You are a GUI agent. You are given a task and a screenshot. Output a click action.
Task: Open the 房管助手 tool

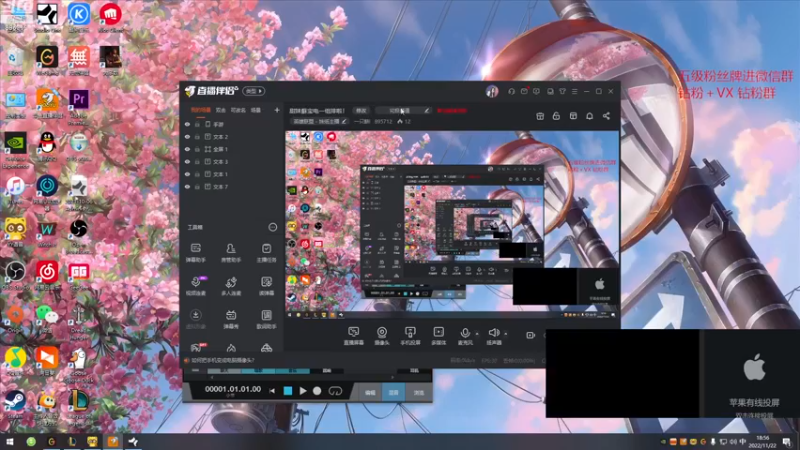[231, 253]
